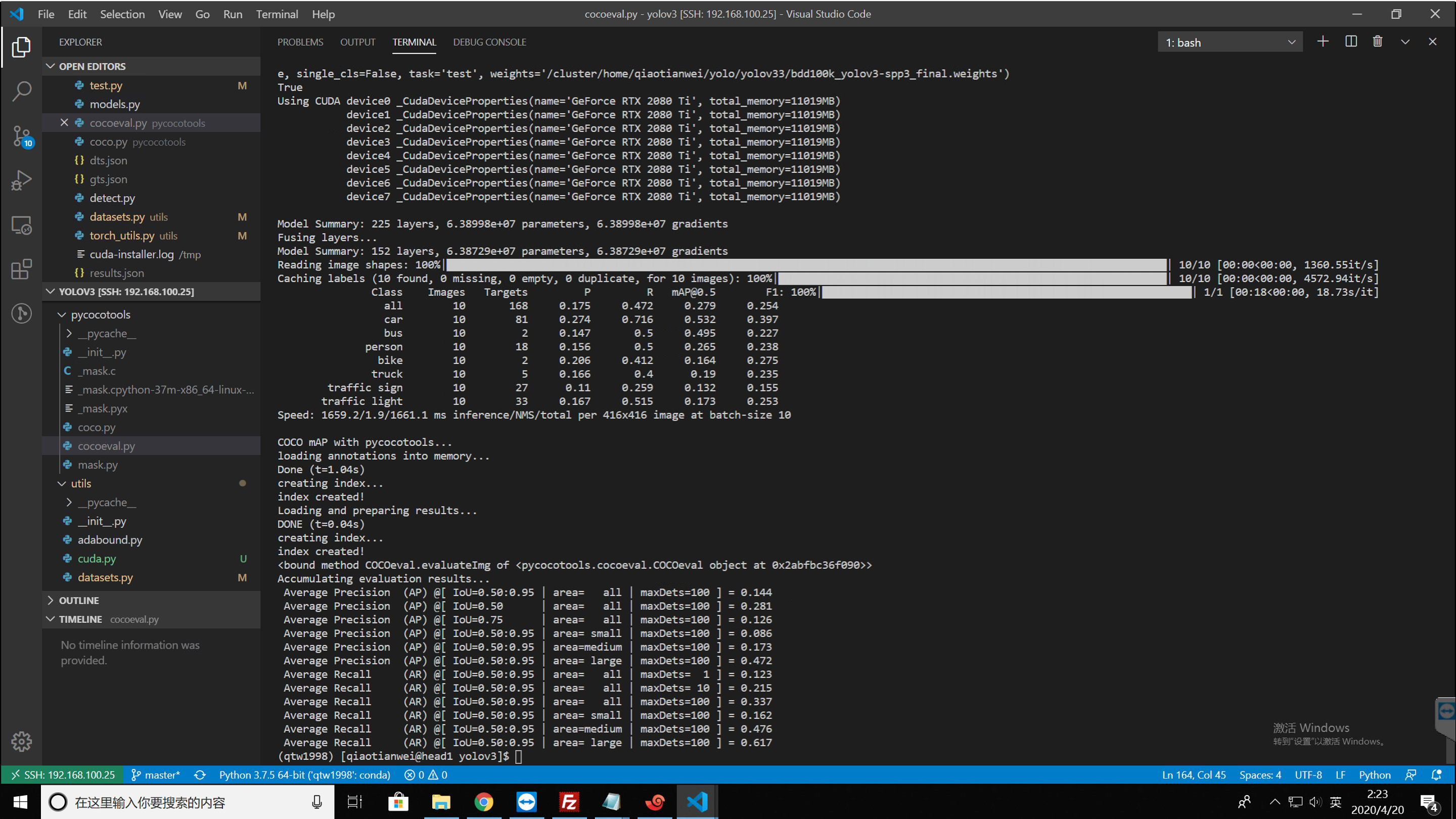Click the master* git branch
Viewport: 1456px width, 819px height.
pos(155,775)
